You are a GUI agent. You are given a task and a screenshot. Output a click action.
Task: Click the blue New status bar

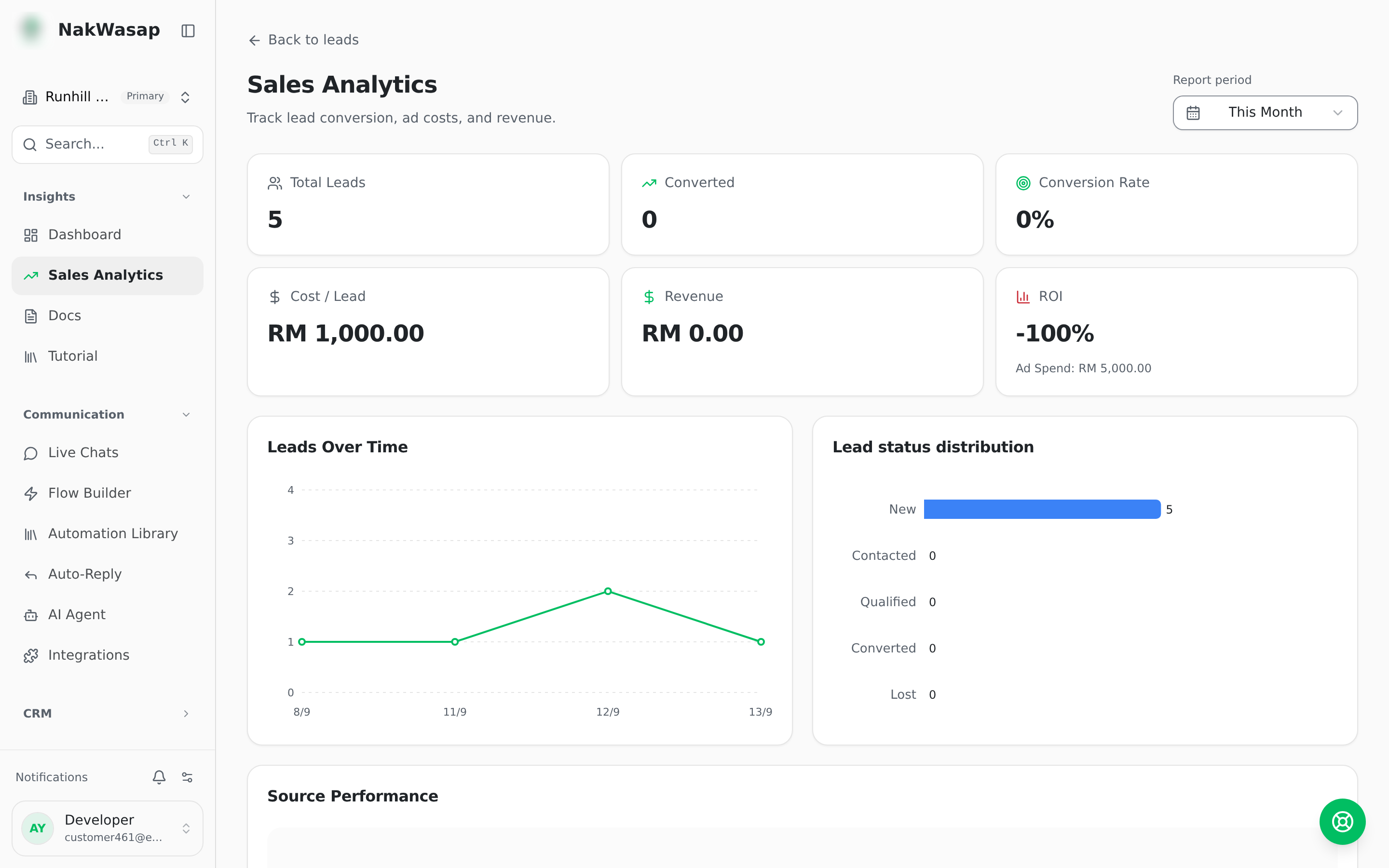(x=1042, y=509)
